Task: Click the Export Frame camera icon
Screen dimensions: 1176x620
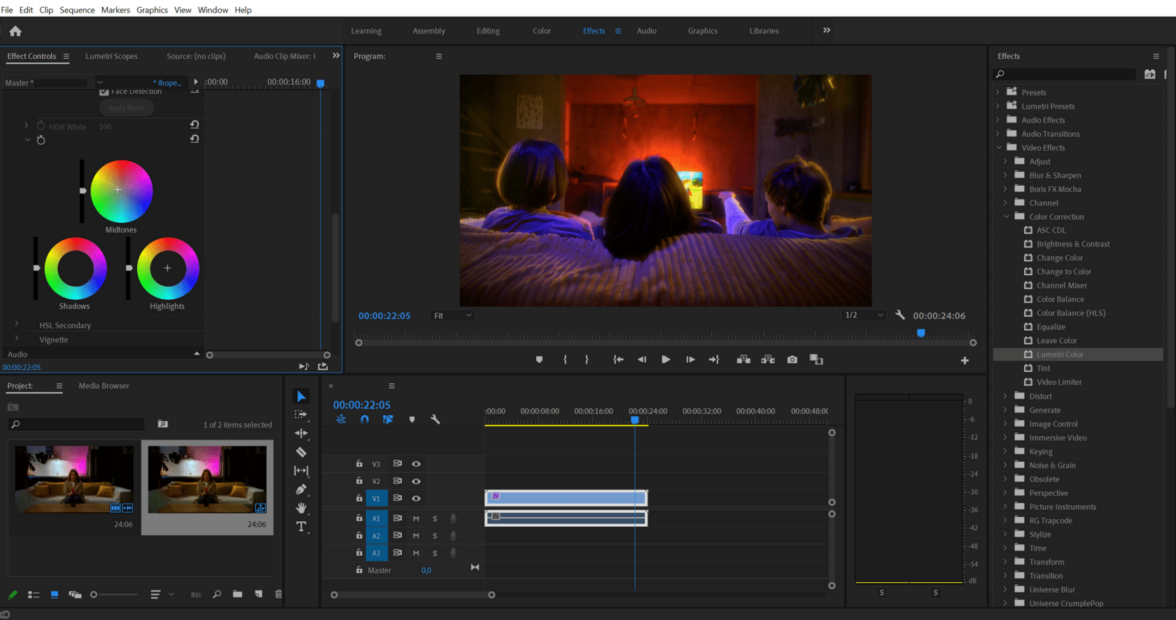Action: pos(792,360)
